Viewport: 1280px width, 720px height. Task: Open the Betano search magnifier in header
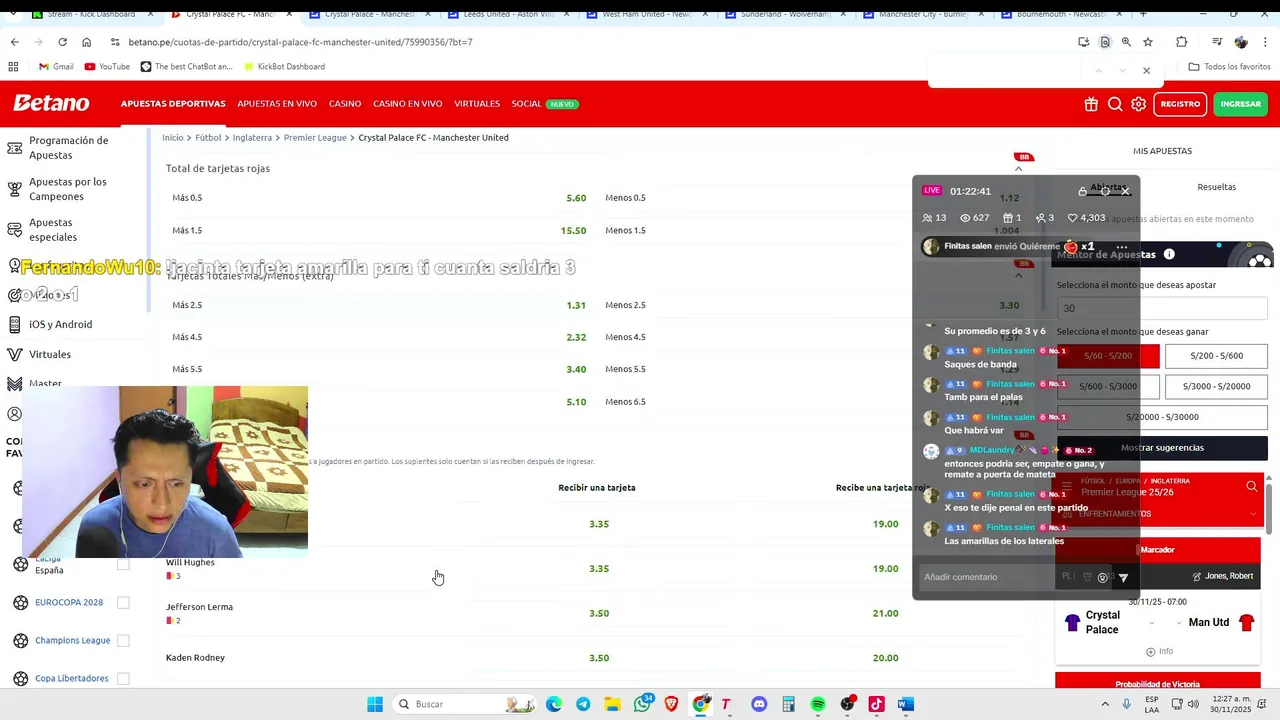click(1115, 104)
